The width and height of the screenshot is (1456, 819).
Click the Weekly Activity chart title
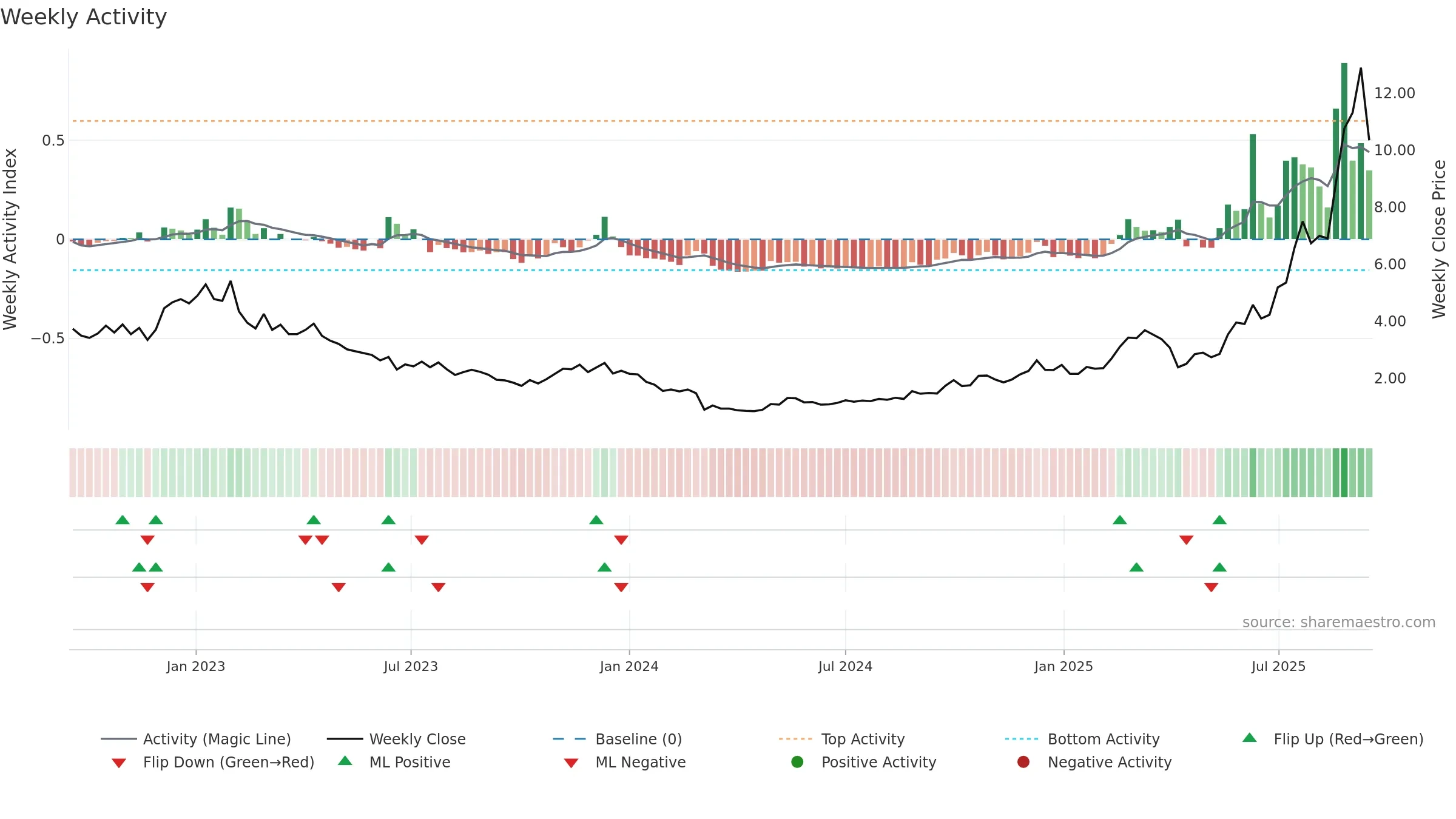point(84,17)
